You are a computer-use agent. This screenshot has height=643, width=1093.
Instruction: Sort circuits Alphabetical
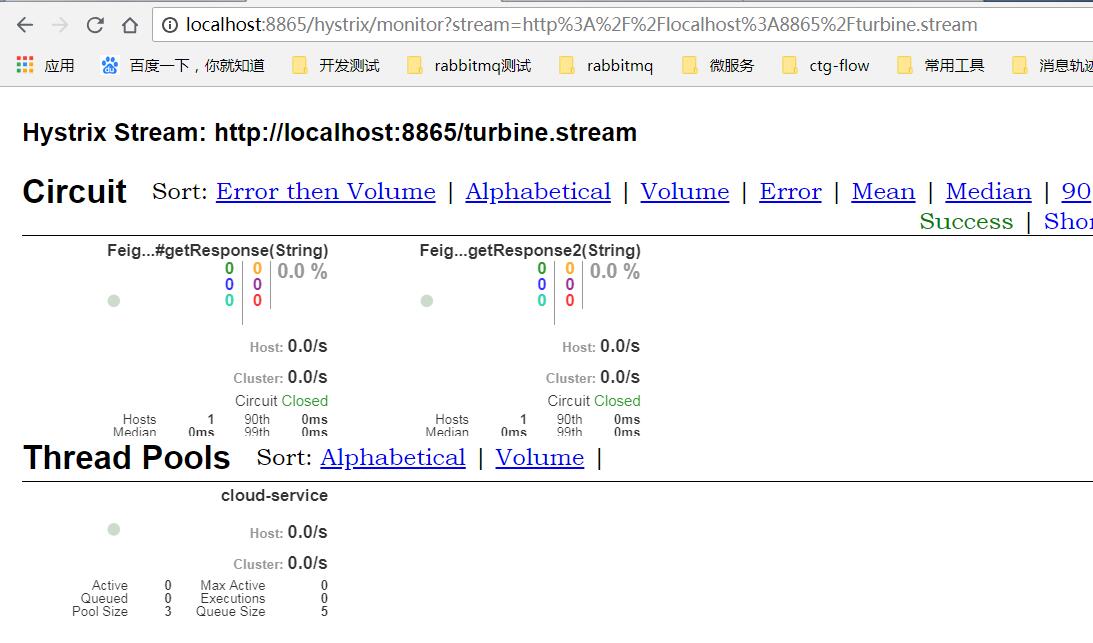coord(538,191)
